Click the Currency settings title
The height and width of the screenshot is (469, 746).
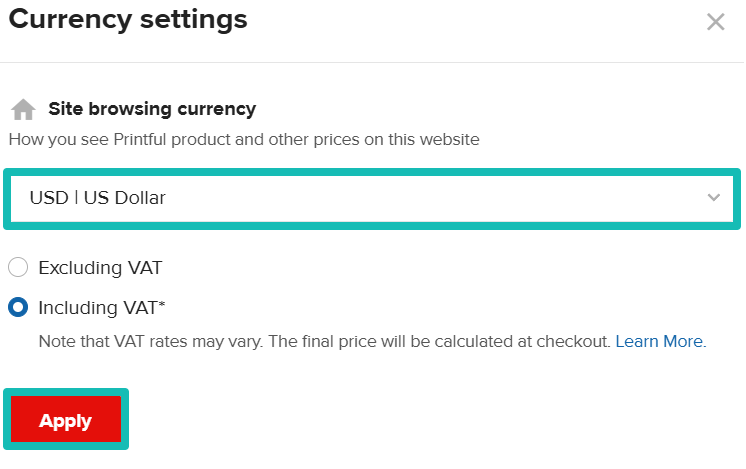tap(128, 18)
